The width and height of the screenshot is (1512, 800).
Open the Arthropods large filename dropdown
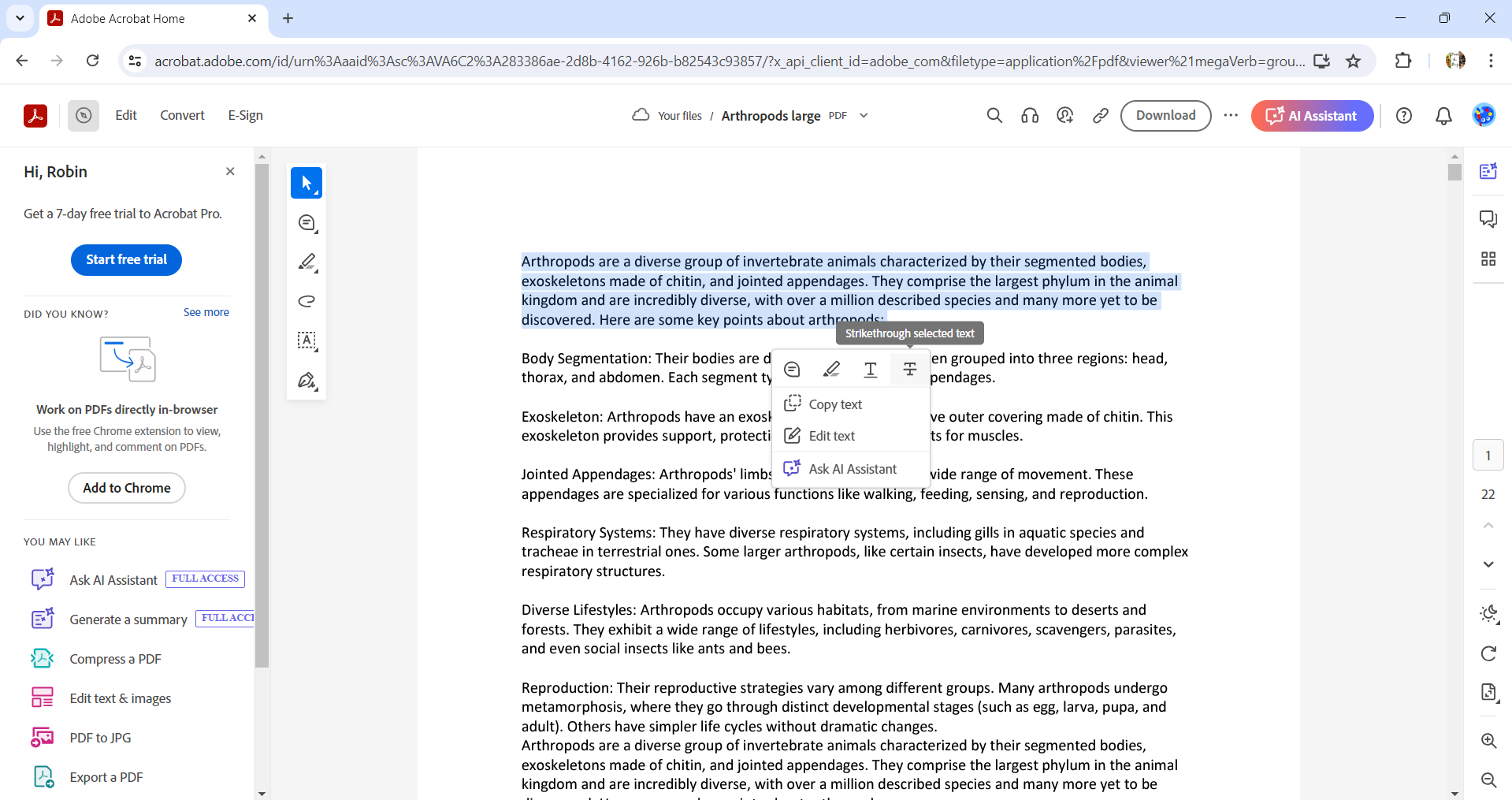[x=864, y=115]
